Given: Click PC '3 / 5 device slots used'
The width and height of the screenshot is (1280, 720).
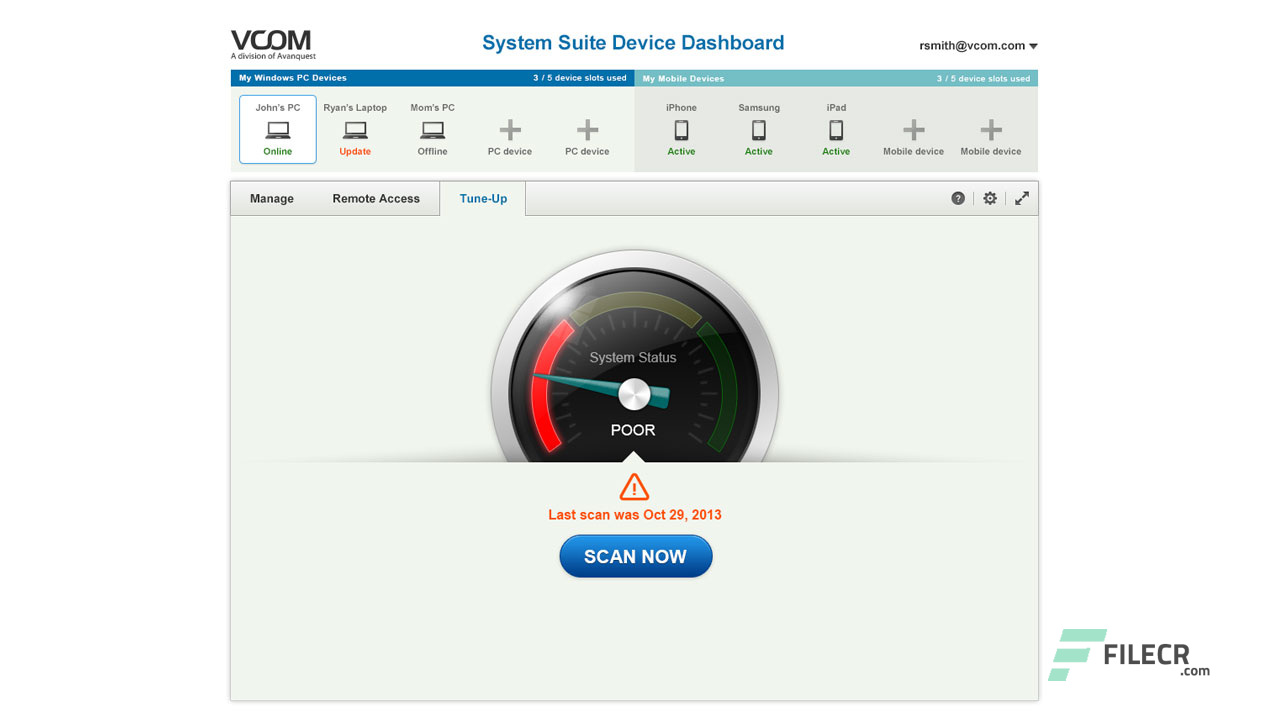Looking at the screenshot, I should pos(580,78).
